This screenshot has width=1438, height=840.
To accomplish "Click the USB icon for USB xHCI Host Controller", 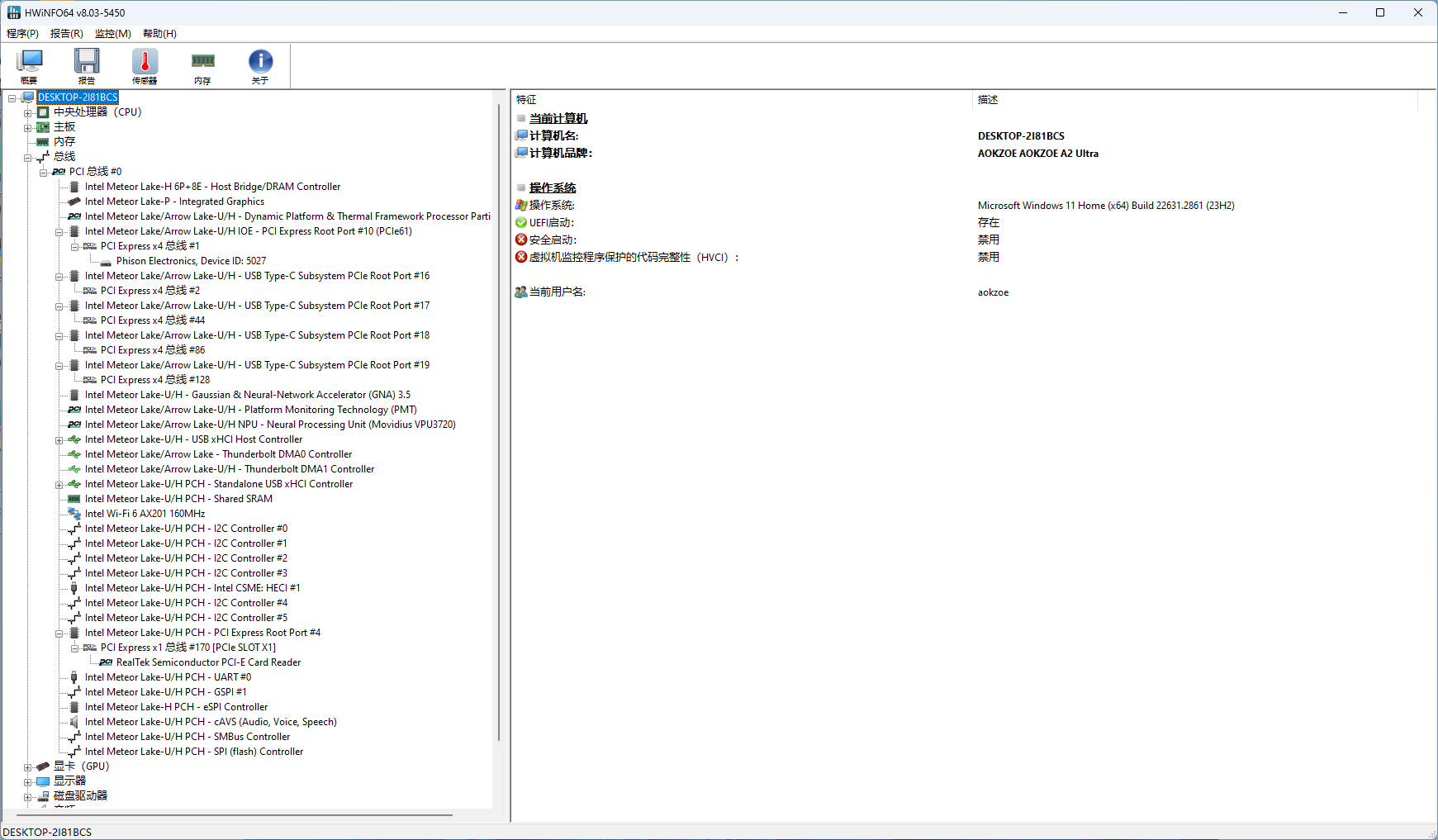I will tap(74, 439).
